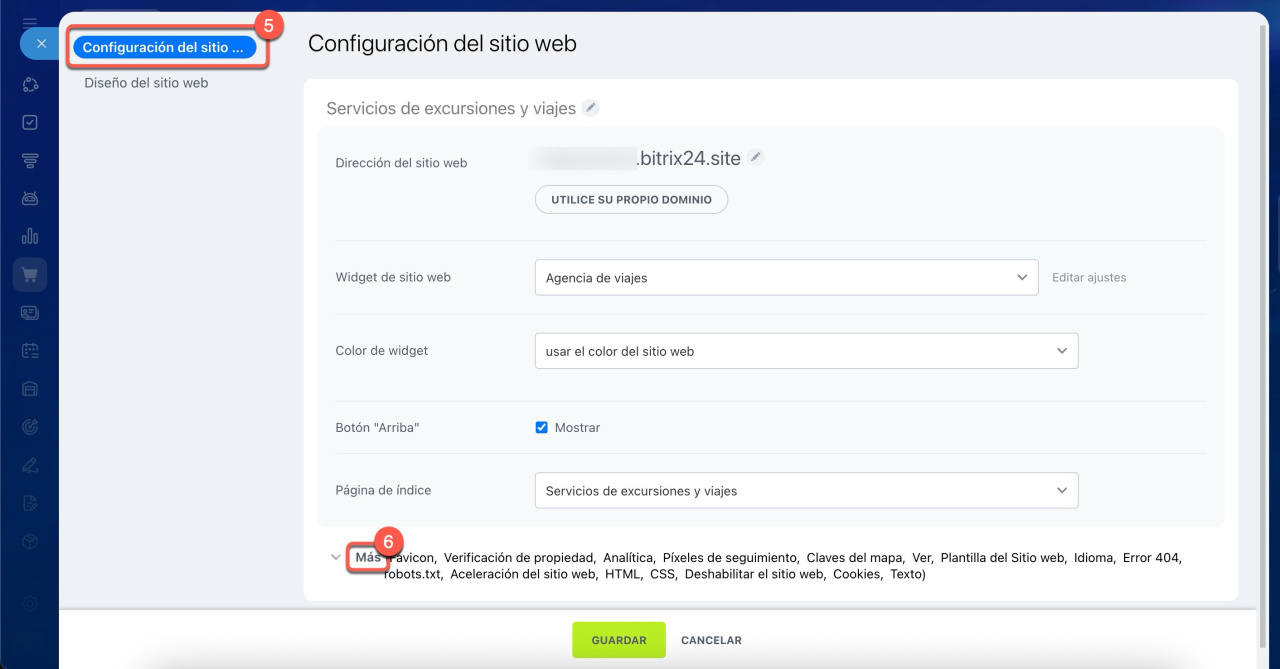Edit the site name with the pencil icon
The height and width of the screenshot is (669, 1280).
(x=591, y=108)
